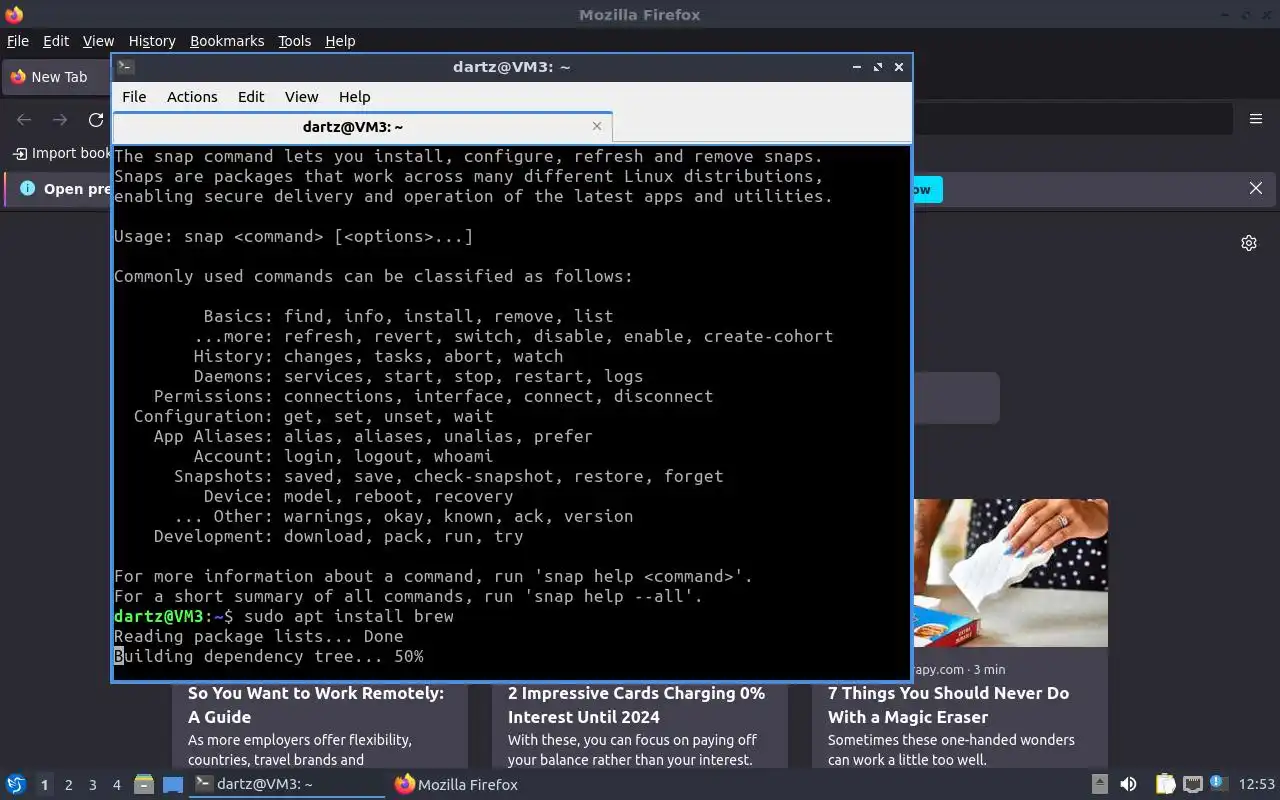Viewport: 1280px width, 800px height.
Task: Switch to workspace 3
Action: click(x=92, y=785)
